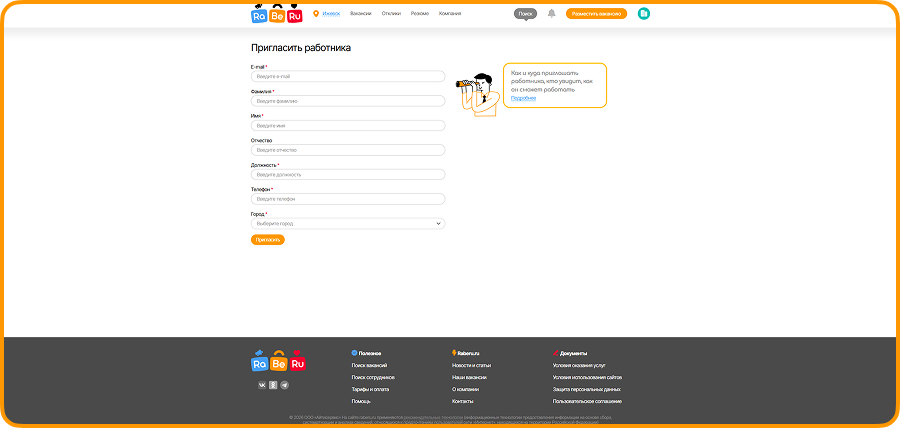Open notifications bell icon
This screenshot has height=428, width=900.
(552, 14)
